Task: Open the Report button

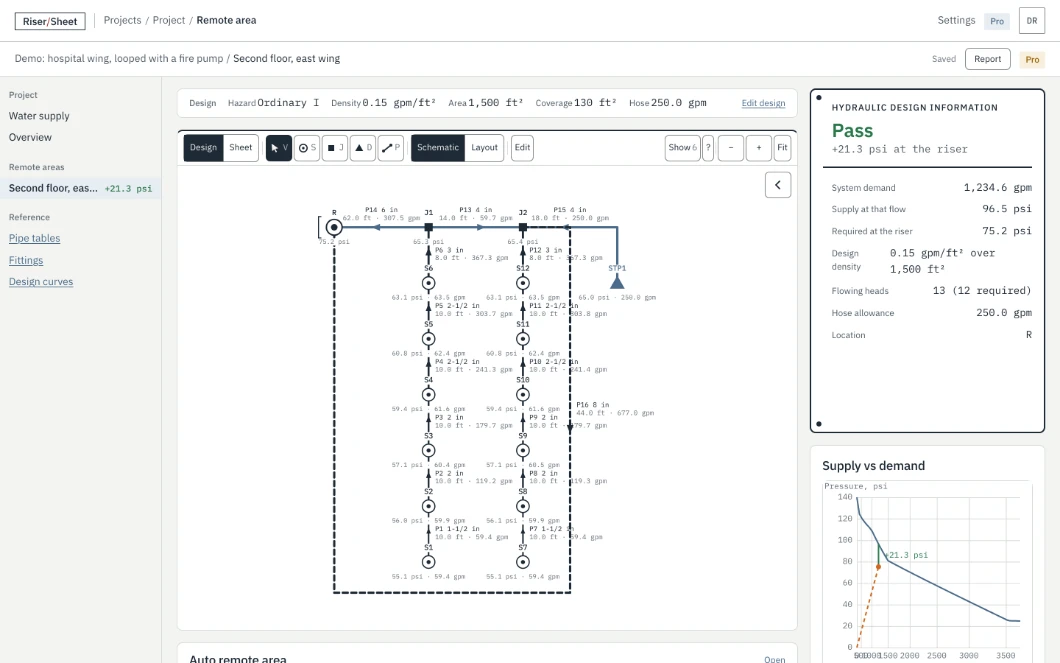Action: 988,59
